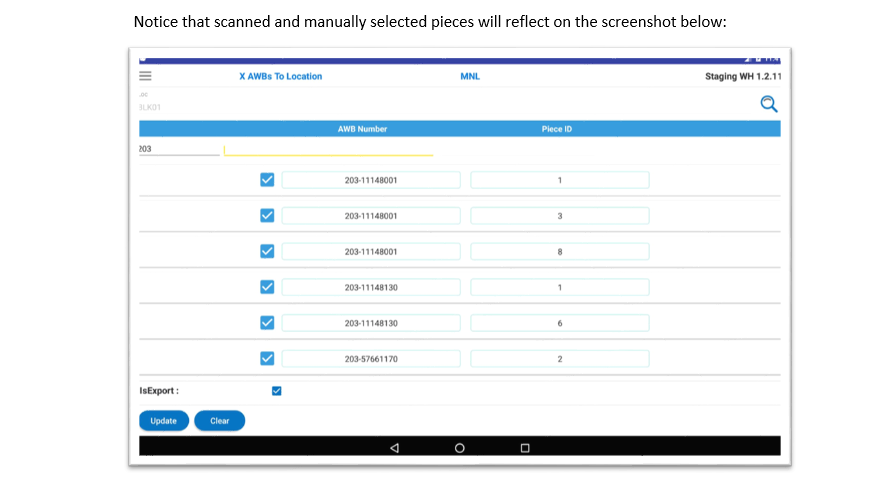Uncheck row 203-57661170 piece 2

click(x=267, y=359)
